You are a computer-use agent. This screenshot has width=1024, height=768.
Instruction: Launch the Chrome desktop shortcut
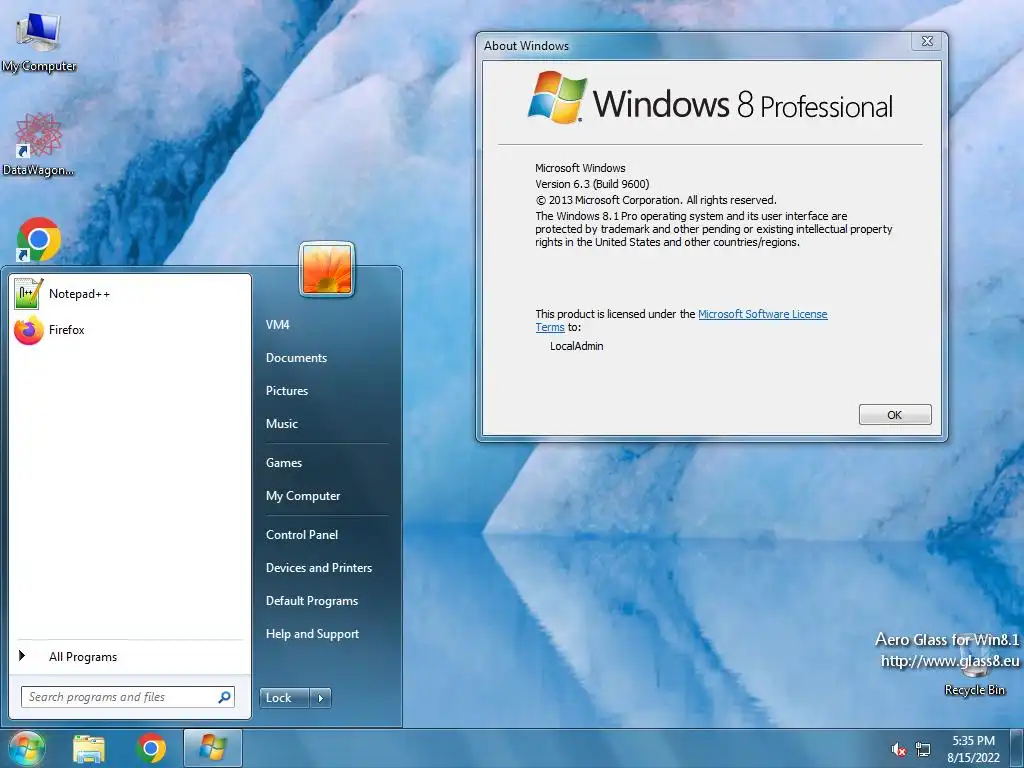(x=39, y=239)
